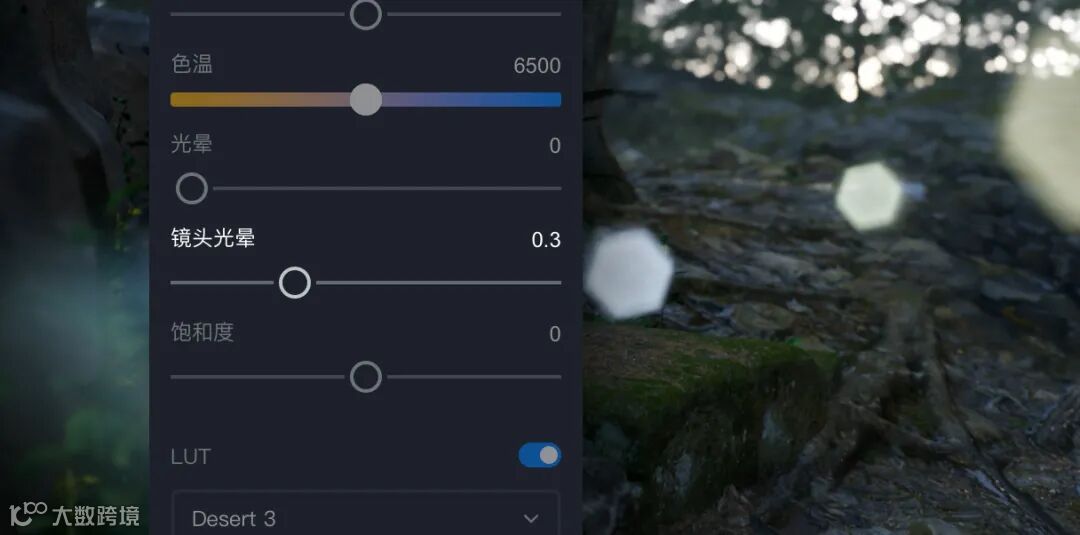Screen dimensions: 1080x535
Task: Click the 镜头光晕 label
Action: pyautogui.click(x=213, y=238)
